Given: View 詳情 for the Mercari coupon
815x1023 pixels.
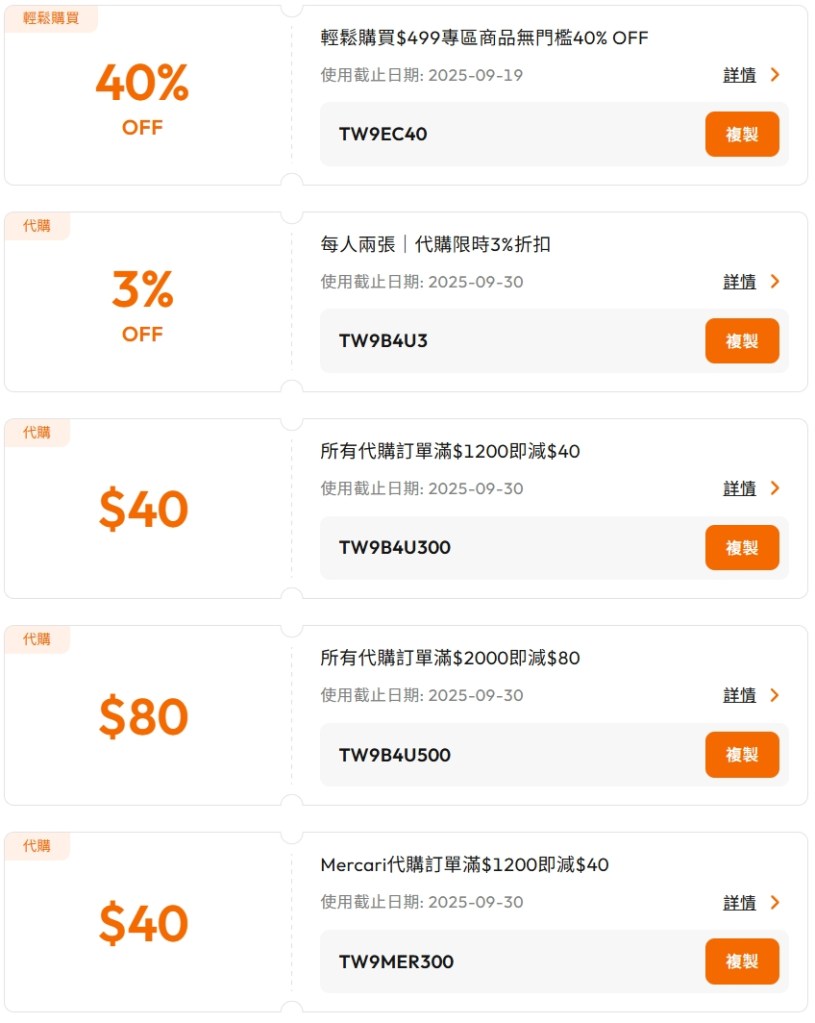Looking at the screenshot, I should 739,902.
